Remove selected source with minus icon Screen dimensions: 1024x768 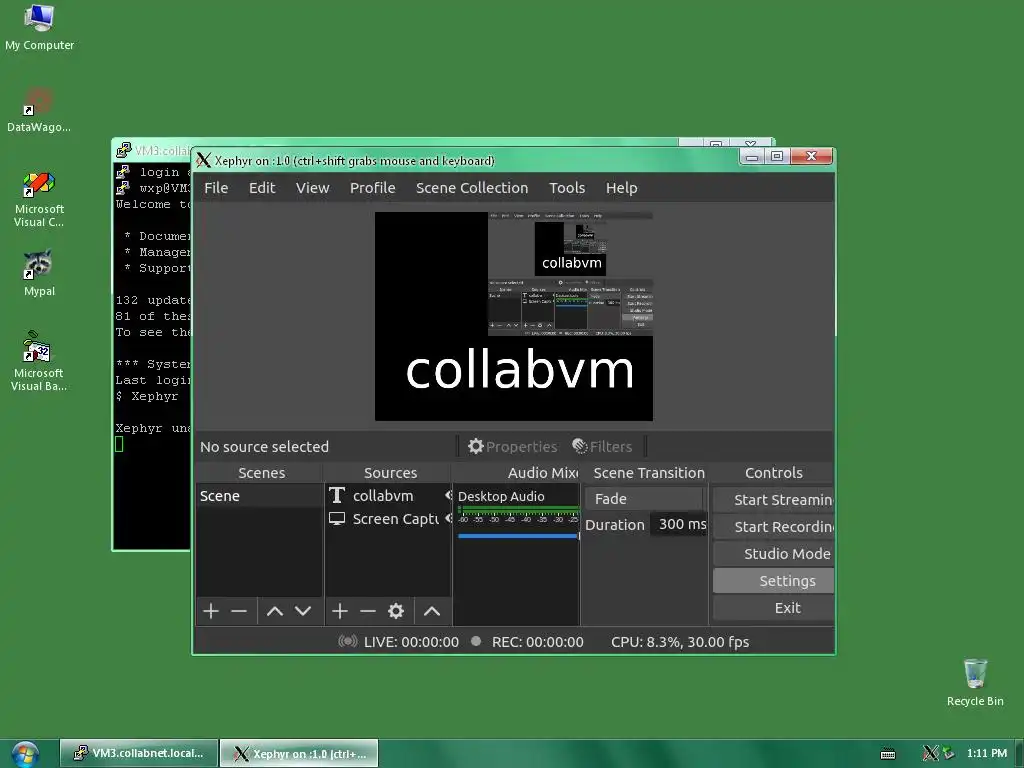coord(368,611)
